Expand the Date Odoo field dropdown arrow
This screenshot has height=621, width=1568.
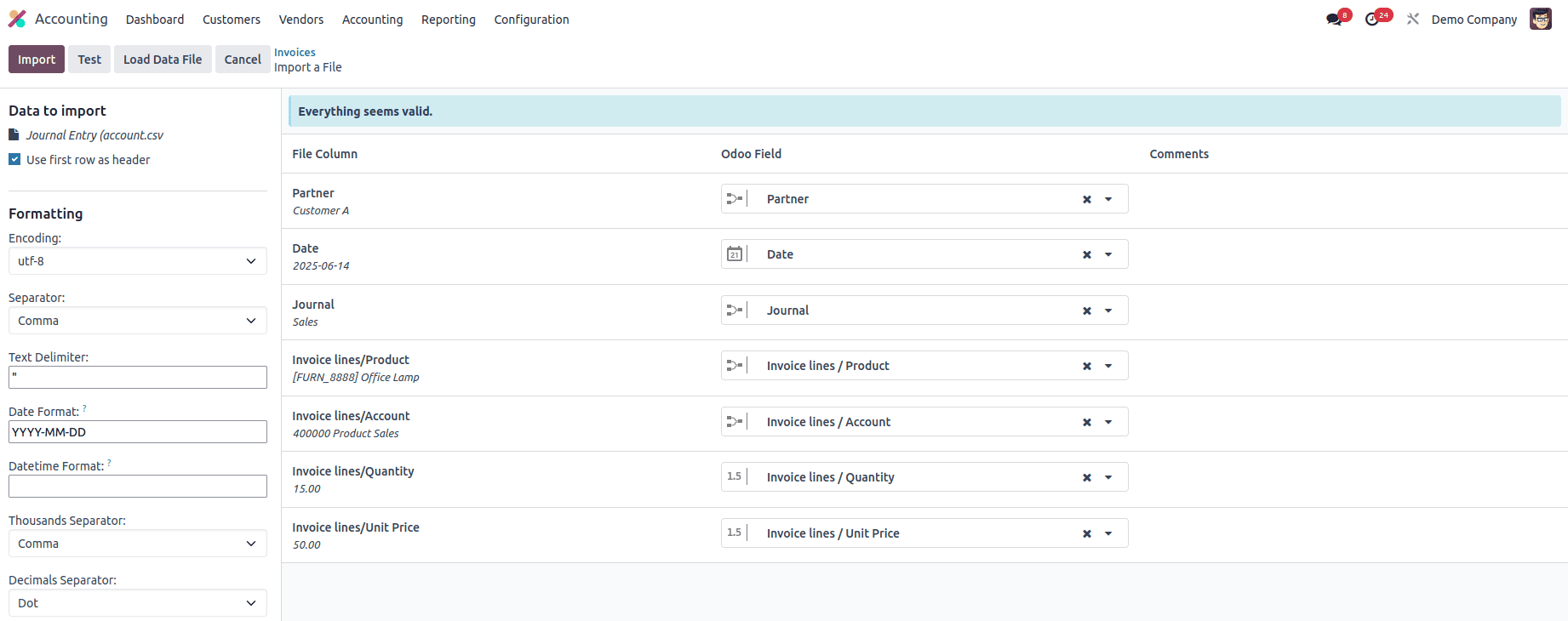pyautogui.click(x=1108, y=254)
